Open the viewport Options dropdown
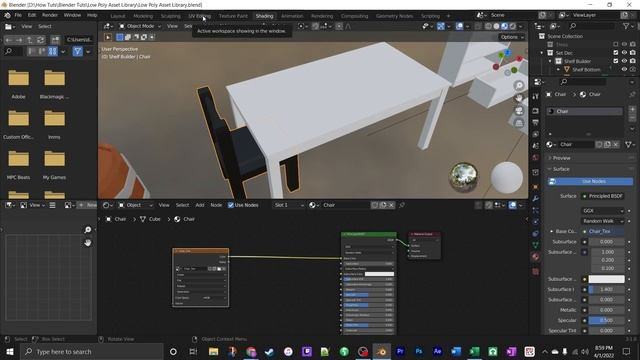The height and width of the screenshot is (360, 640). 512,37
